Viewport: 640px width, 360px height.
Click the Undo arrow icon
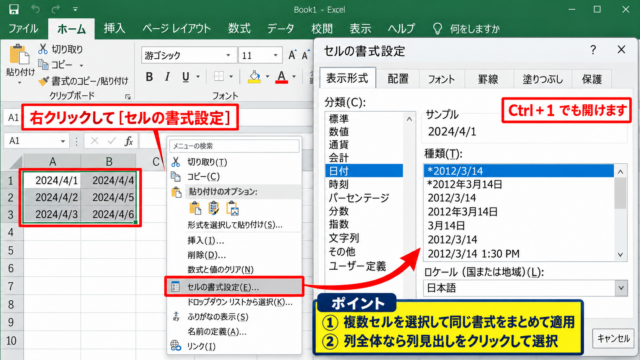tap(36, 9)
